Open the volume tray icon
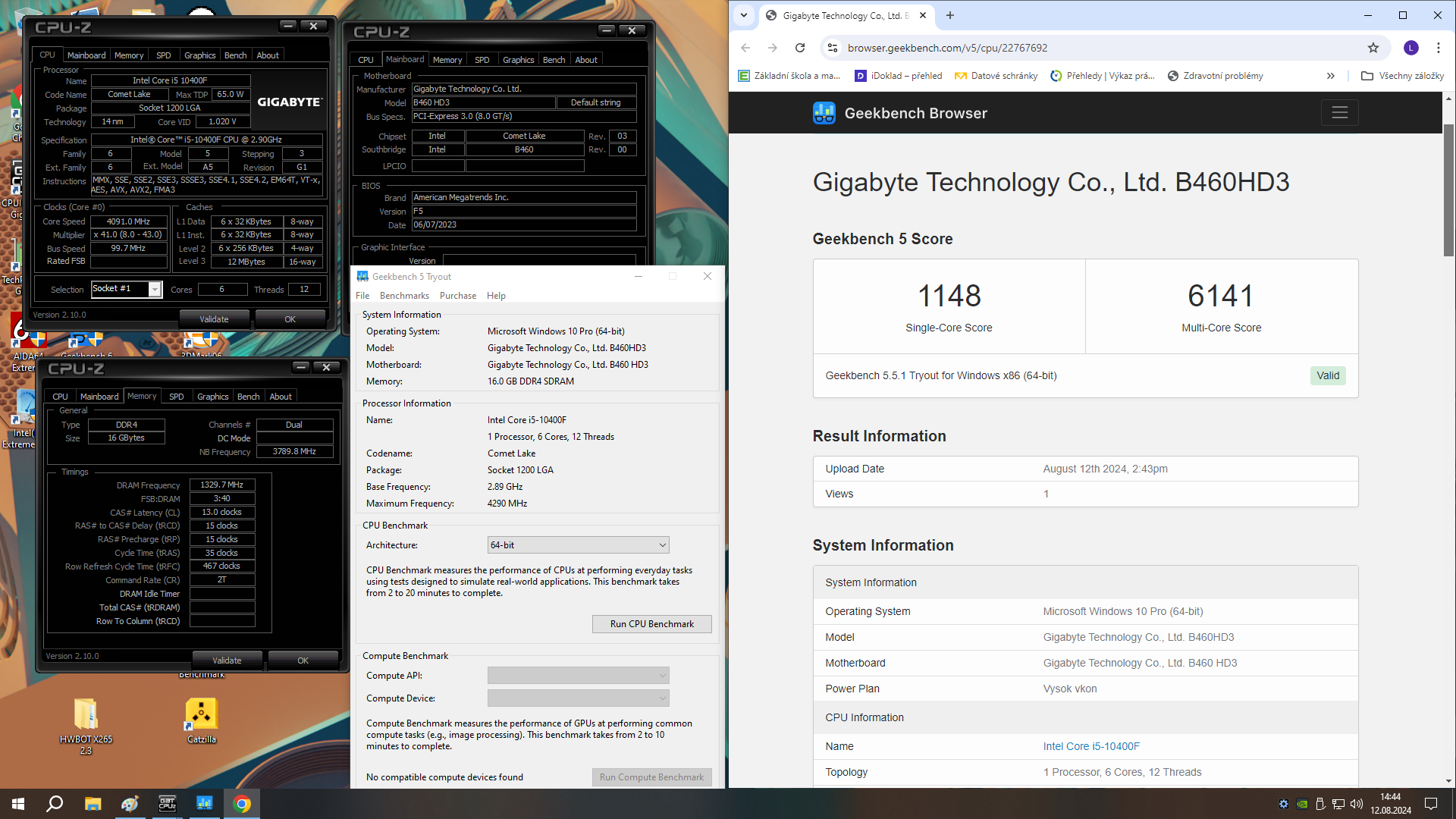Viewport: 1456px width, 819px height. click(1356, 804)
